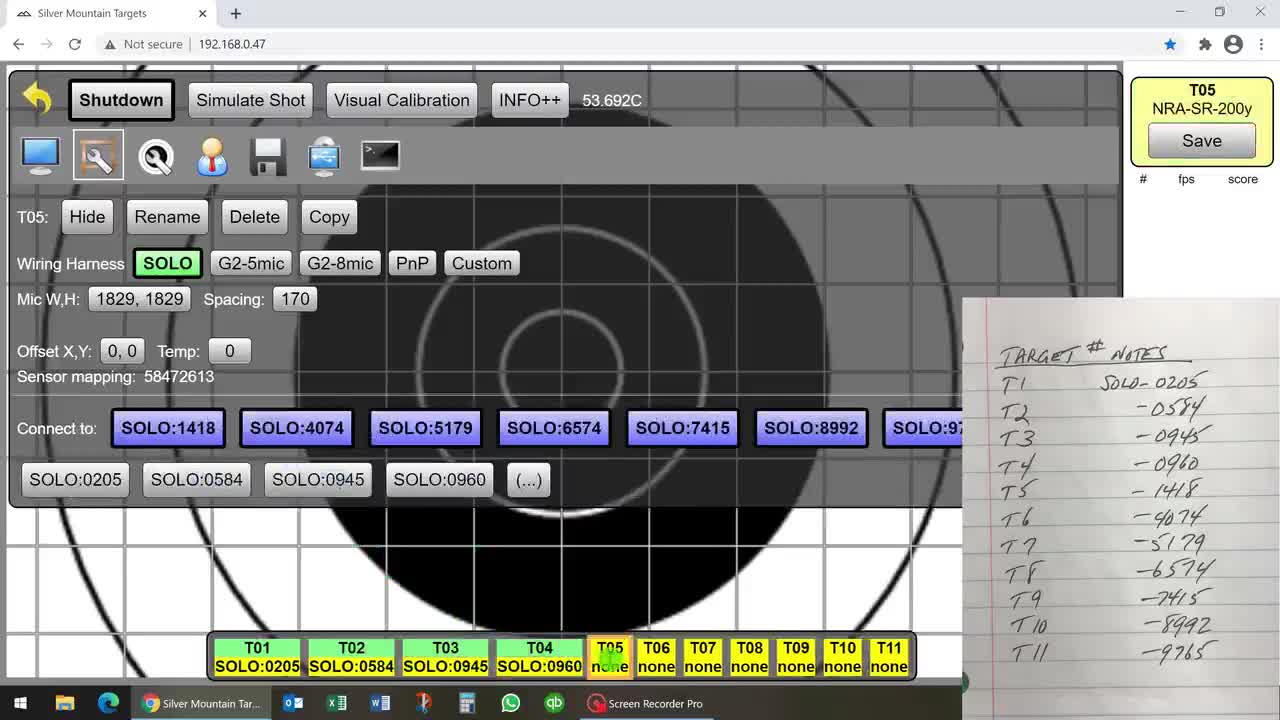Switch to target tab T02
Viewport: 1280px width, 720px height.
click(x=351, y=657)
